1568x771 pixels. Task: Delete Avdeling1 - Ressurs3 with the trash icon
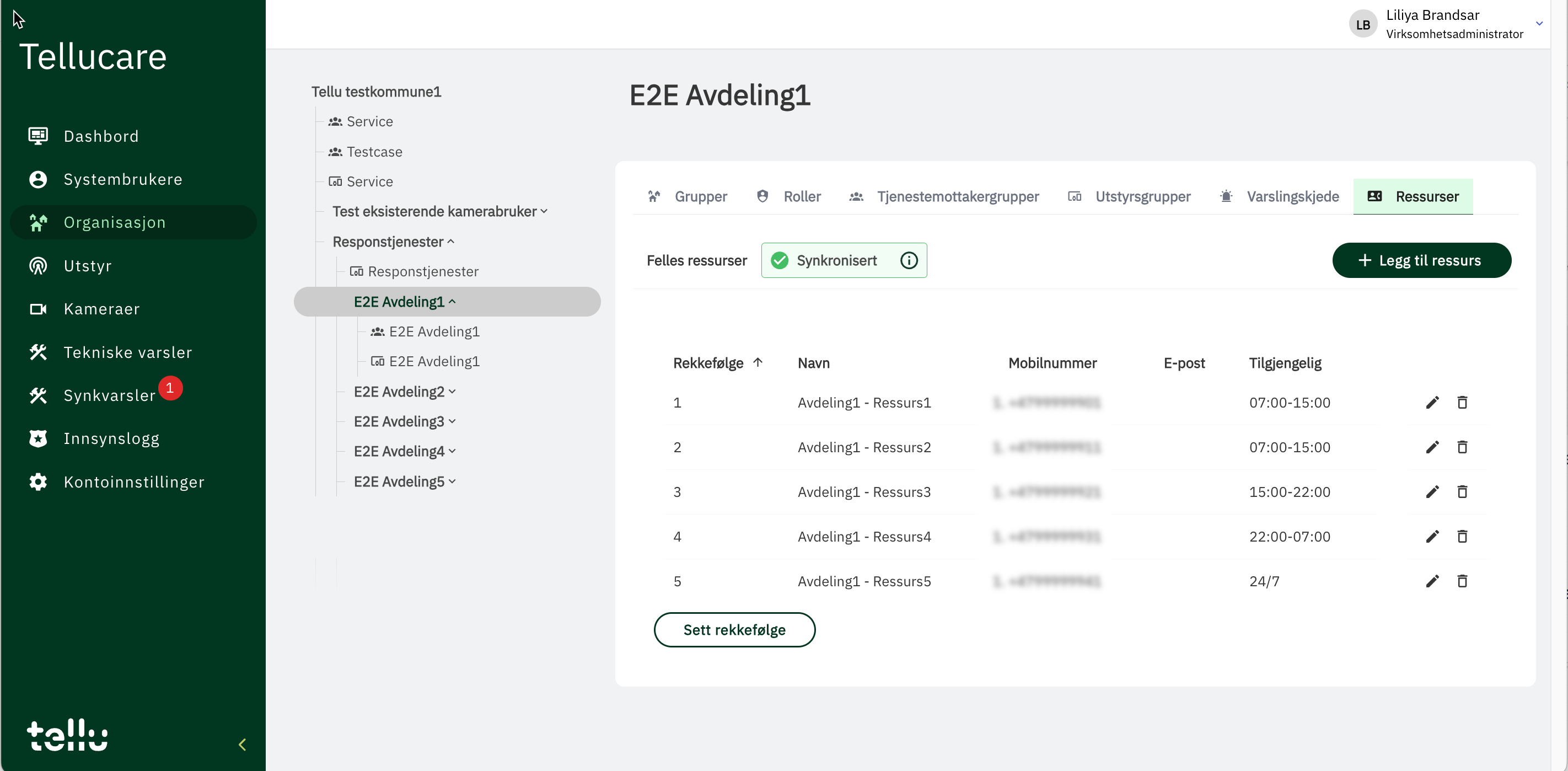point(1462,491)
